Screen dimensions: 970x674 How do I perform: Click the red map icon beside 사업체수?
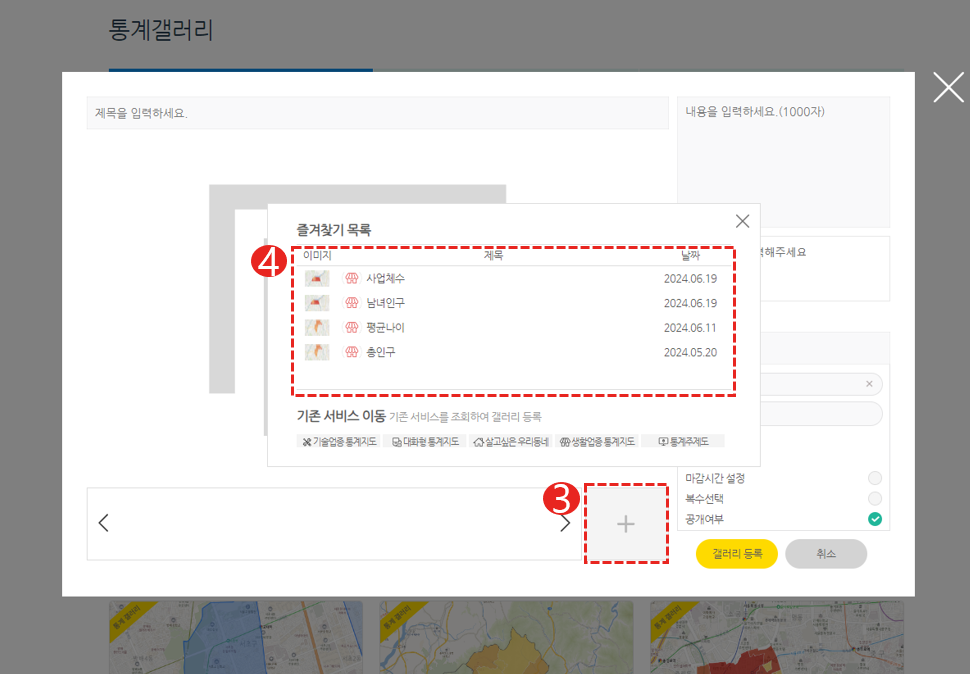click(352, 278)
